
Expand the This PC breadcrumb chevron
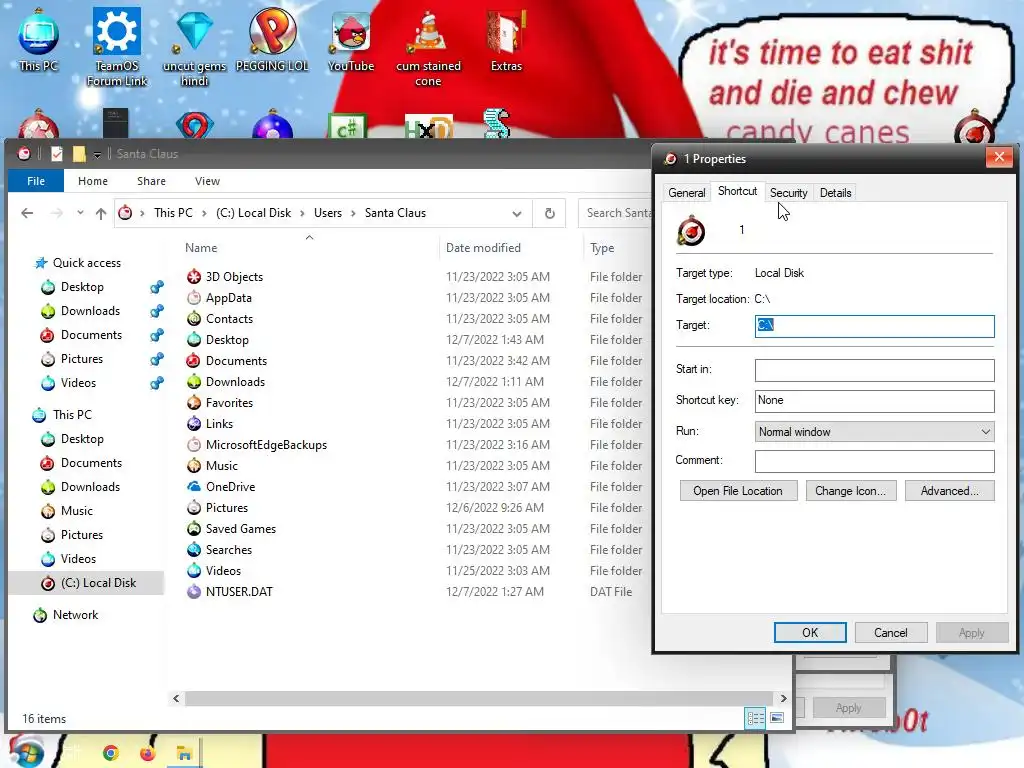pos(204,214)
